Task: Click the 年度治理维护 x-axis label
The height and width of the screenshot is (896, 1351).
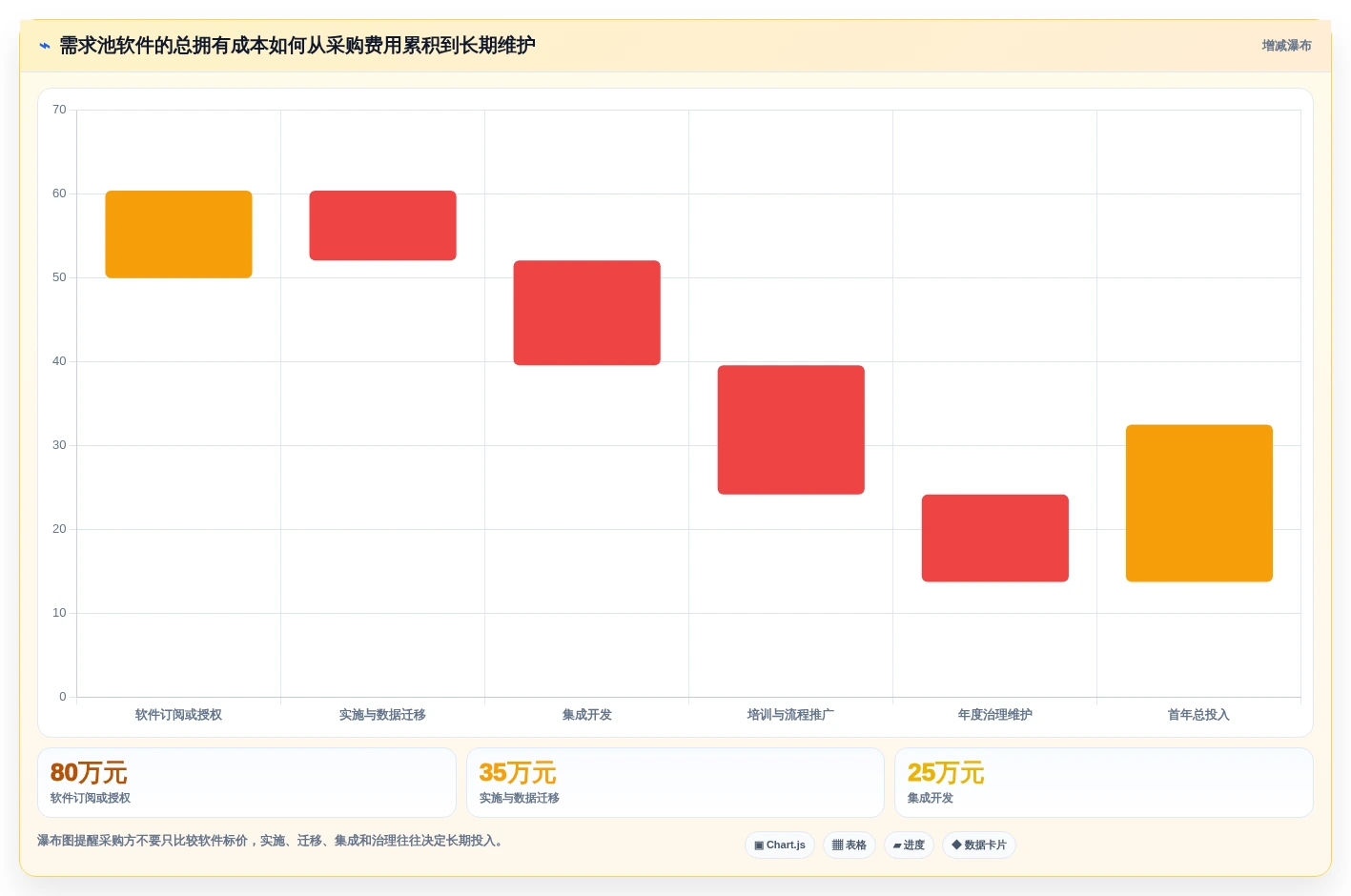Action: click(x=994, y=715)
